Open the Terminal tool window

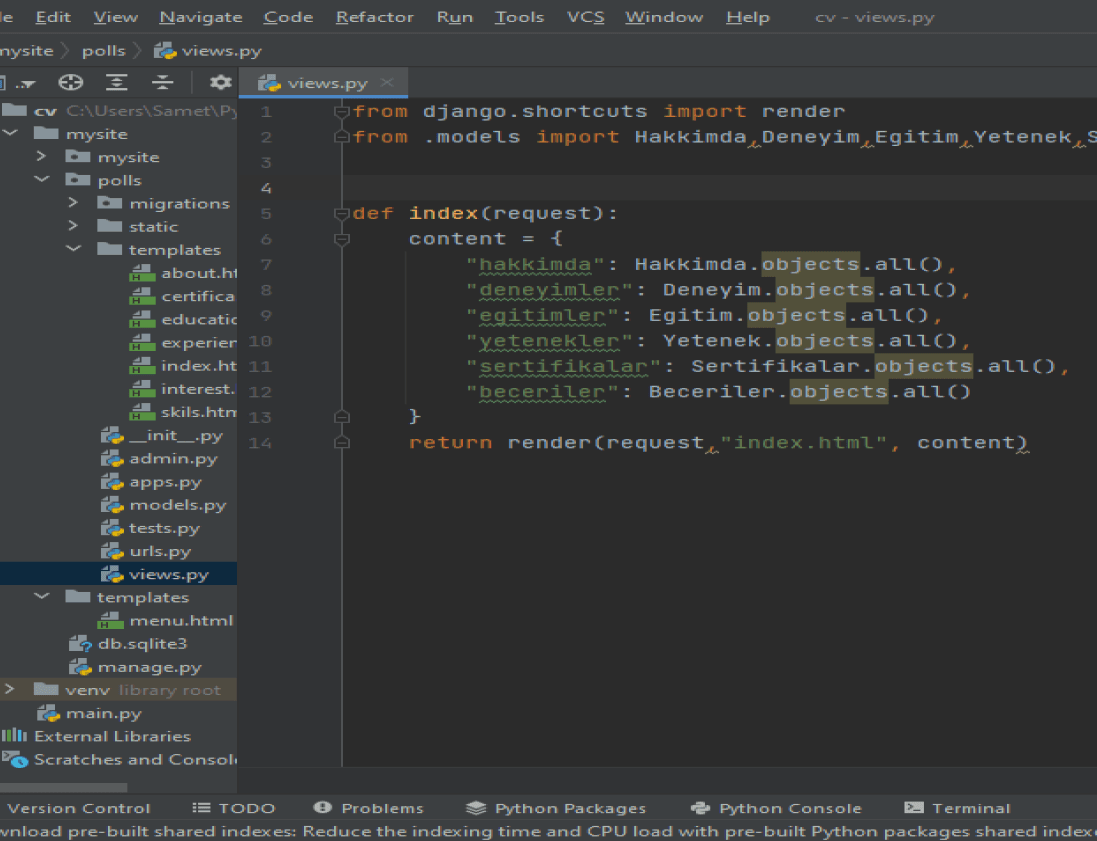pos(956,808)
